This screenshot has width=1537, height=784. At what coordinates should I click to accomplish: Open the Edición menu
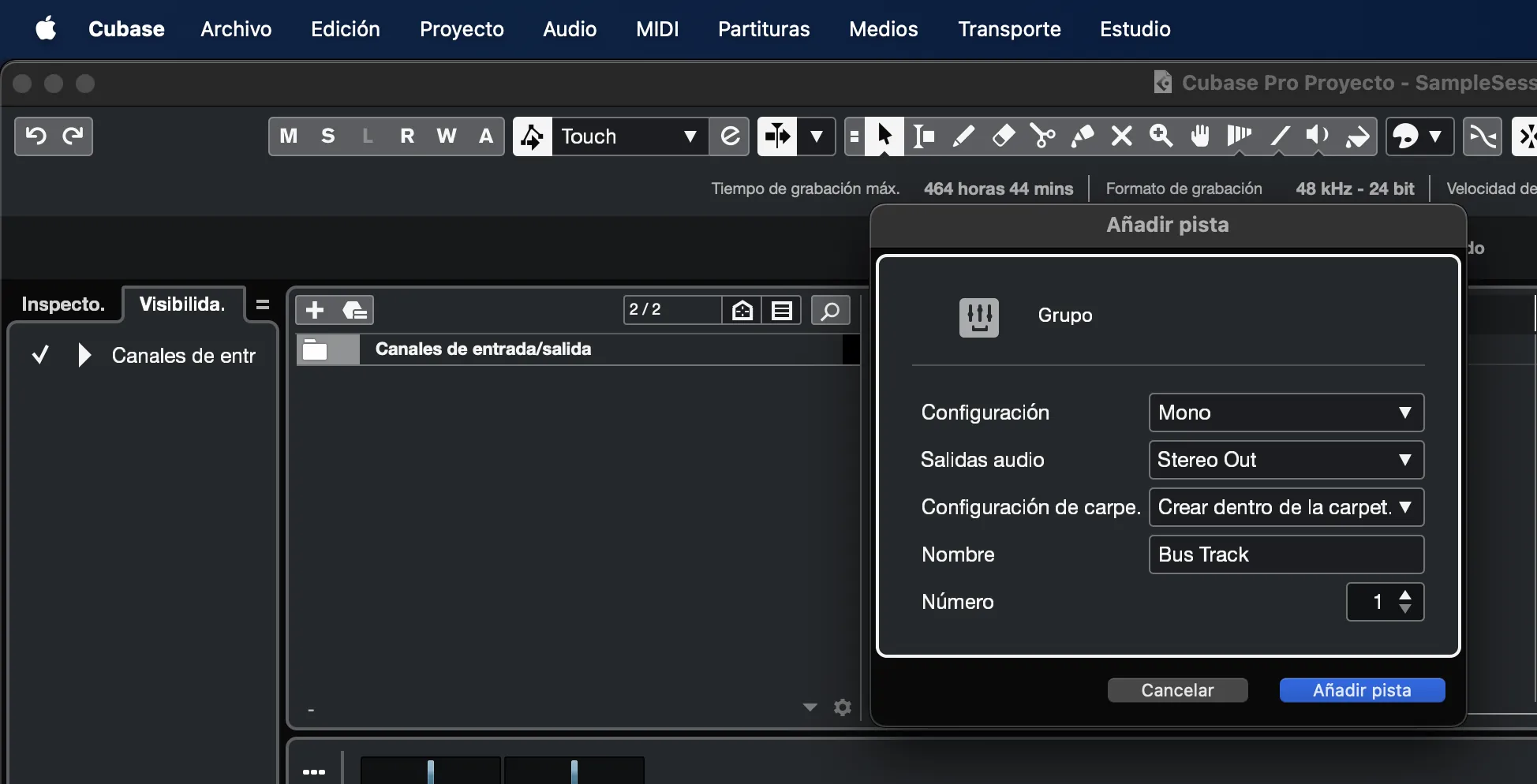tap(346, 29)
